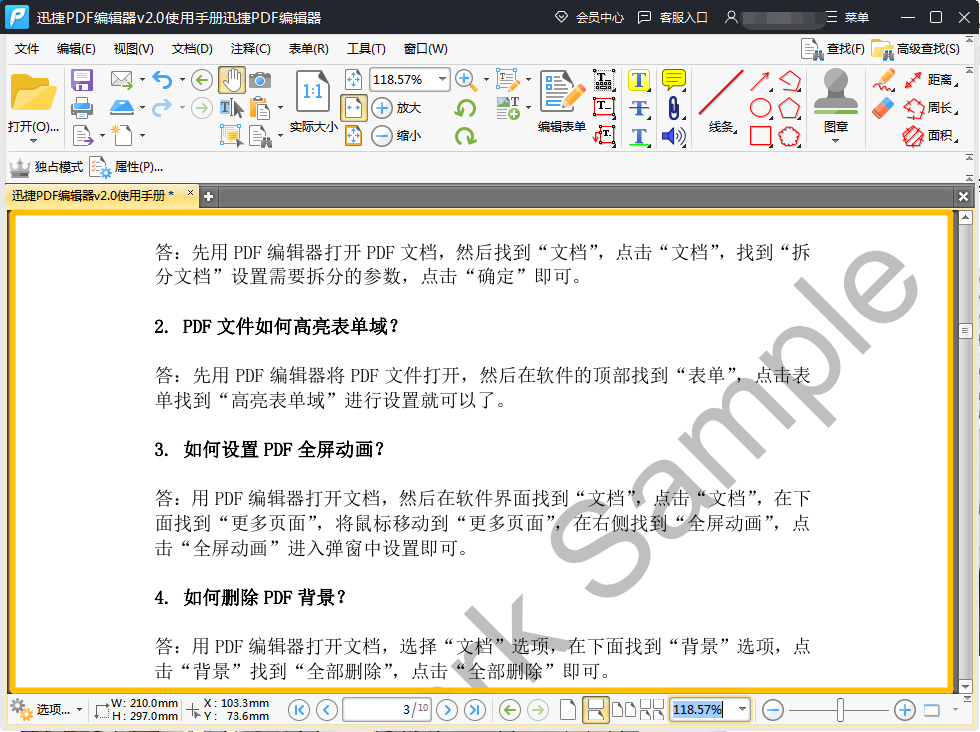Click the status bar zoom slider handle
Image resolution: width=980 pixels, height=732 pixels.
click(x=841, y=710)
